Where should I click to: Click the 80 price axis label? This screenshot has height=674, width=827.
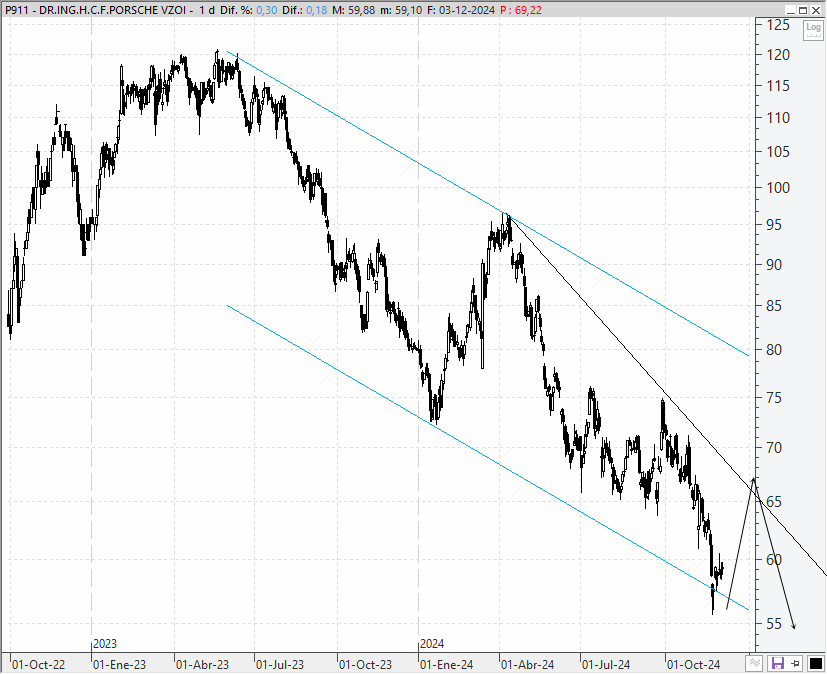[x=774, y=350]
